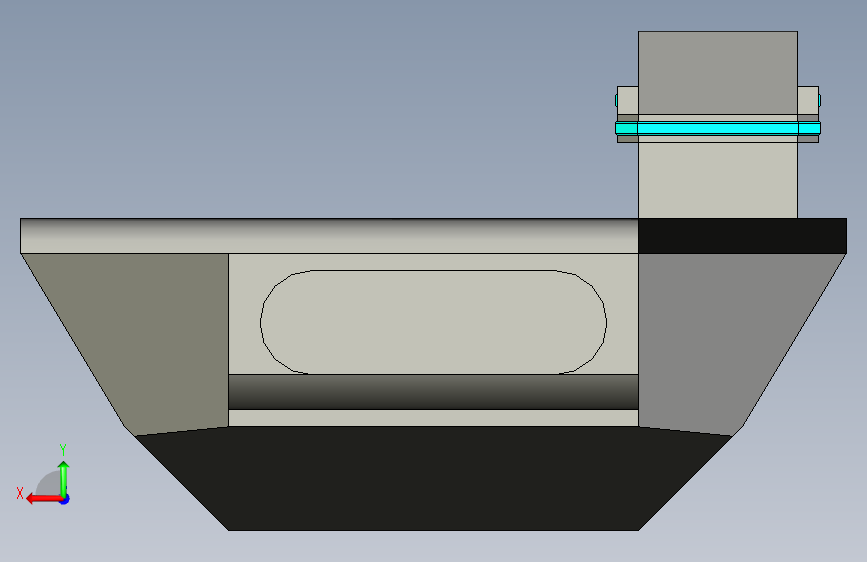Select the blue Z axis origin dot
Screen dimensions: 867x562
[x=65, y=499]
